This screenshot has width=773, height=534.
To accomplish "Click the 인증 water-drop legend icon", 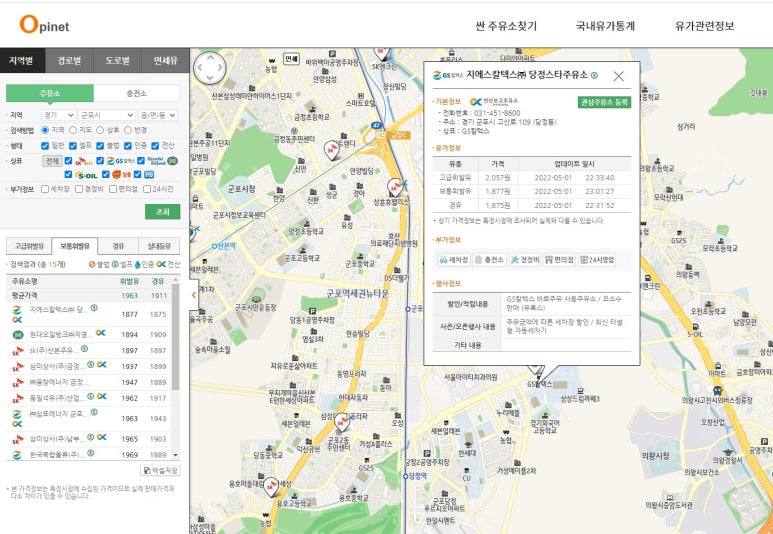I will 137,264.
